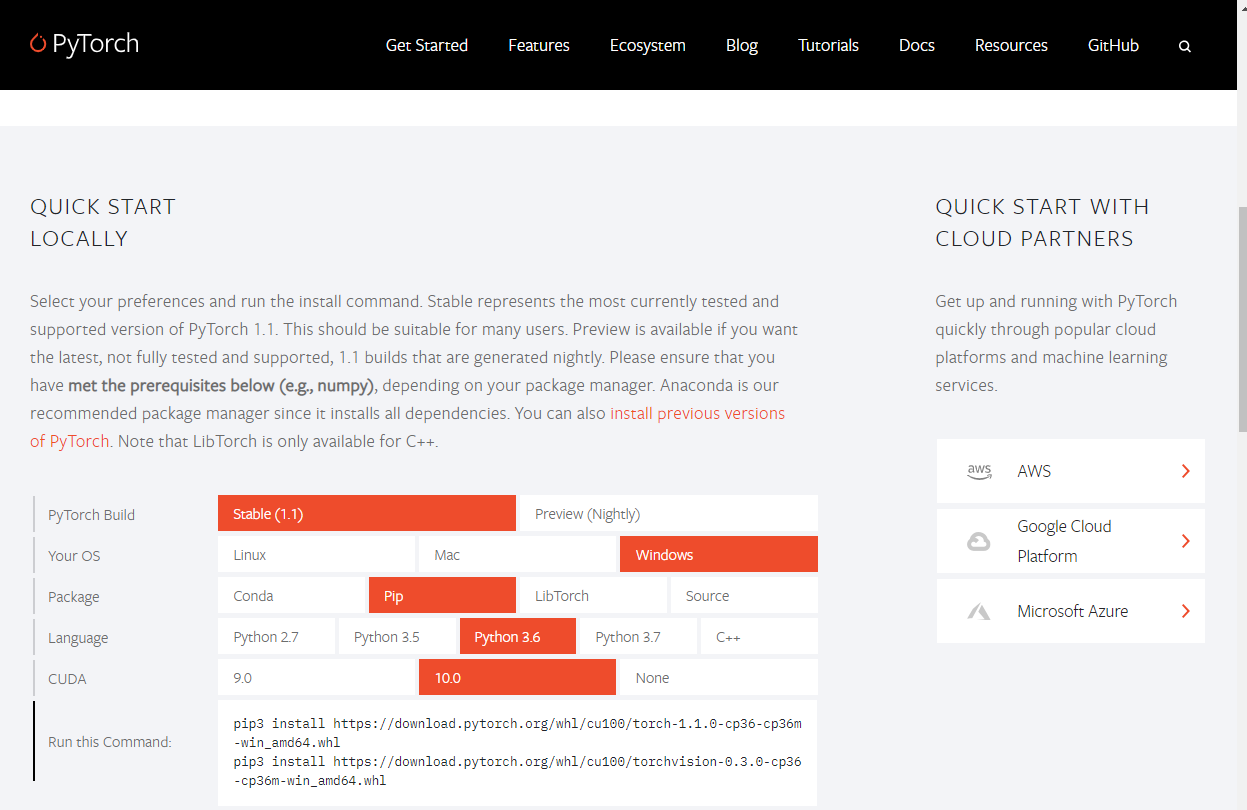Screen dimensions: 1247x810
Task: Select Stable (1.1) build option
Action: click(367, 513)
